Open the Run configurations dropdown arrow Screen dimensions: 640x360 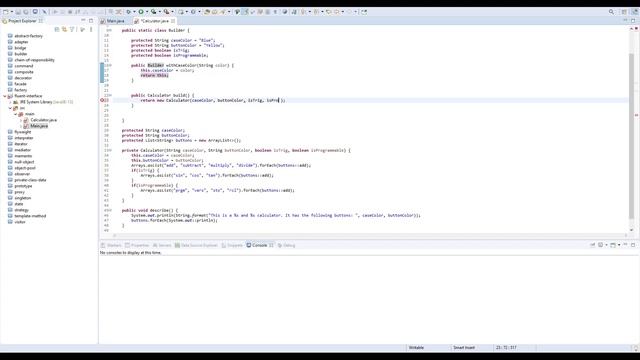147,12
